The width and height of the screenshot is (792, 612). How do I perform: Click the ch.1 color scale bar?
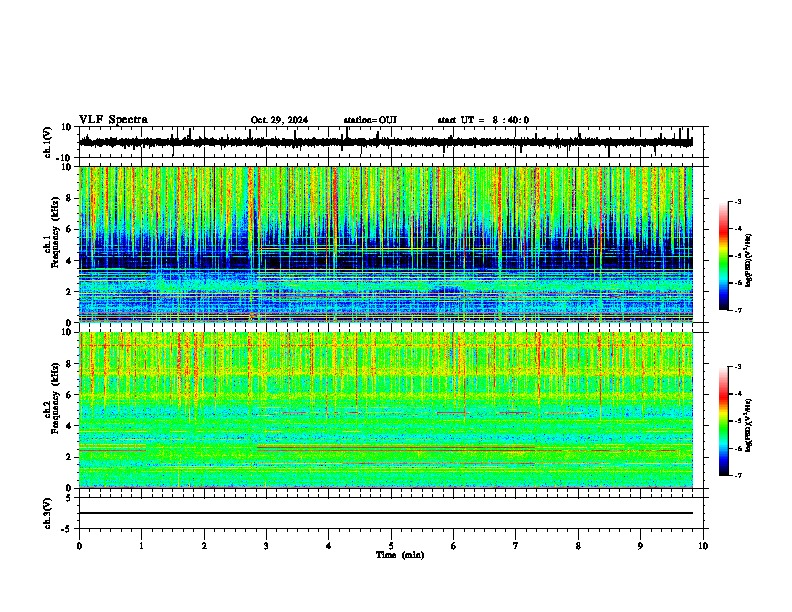pos(724,255)
